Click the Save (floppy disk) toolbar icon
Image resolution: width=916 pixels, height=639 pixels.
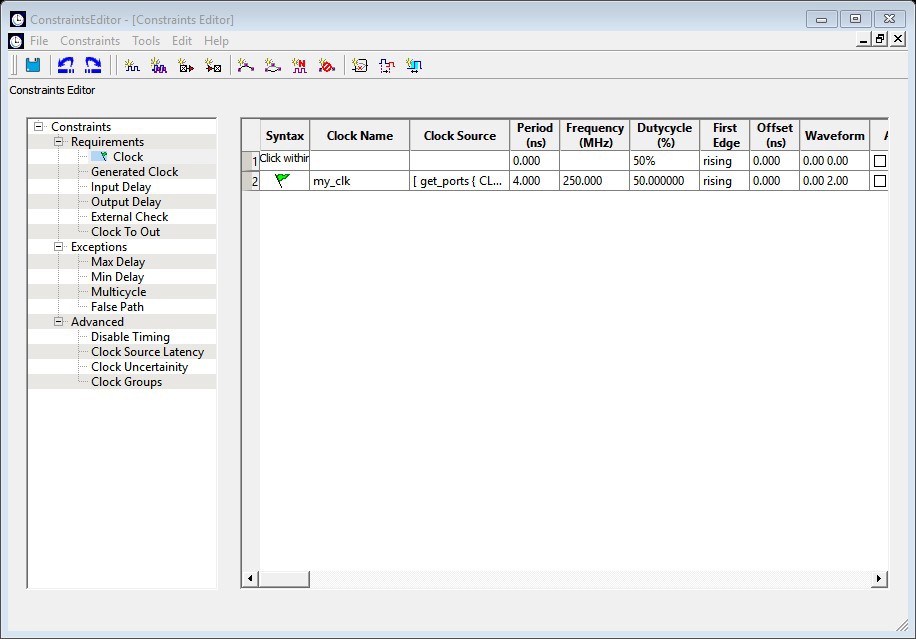[x=33, y=65]
